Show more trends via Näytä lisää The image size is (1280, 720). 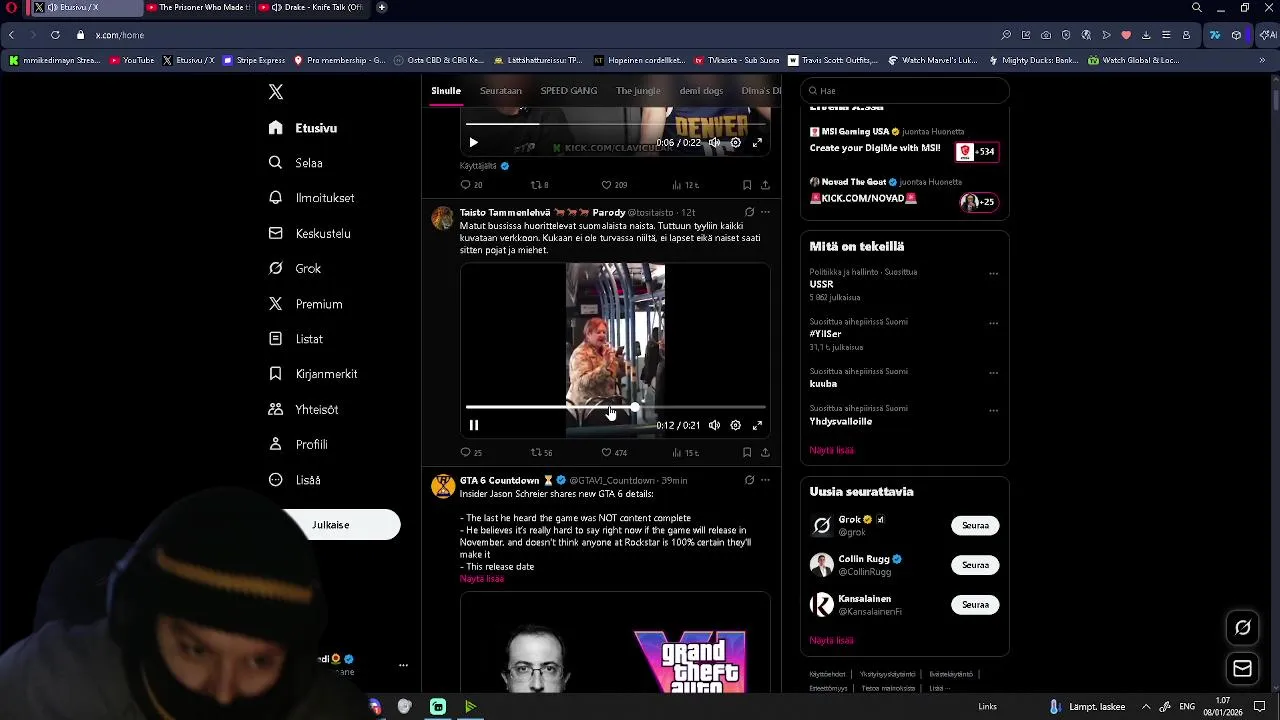click(832, 450)
